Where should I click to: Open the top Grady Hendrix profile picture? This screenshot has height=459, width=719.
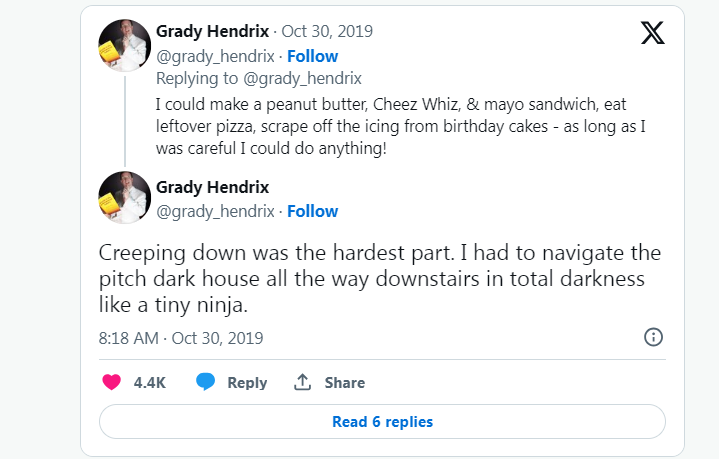124,44
